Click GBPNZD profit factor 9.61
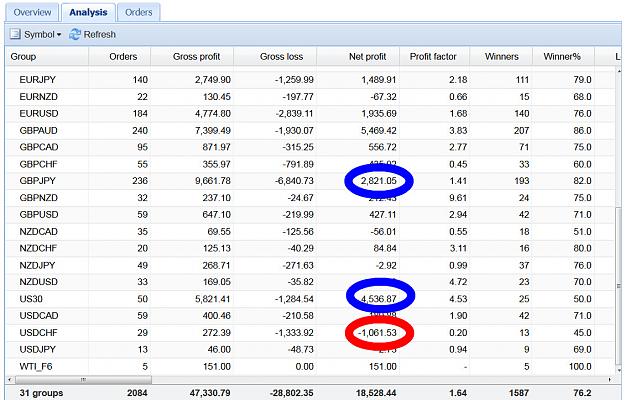The image size is (625, 400). click(458, 198)
